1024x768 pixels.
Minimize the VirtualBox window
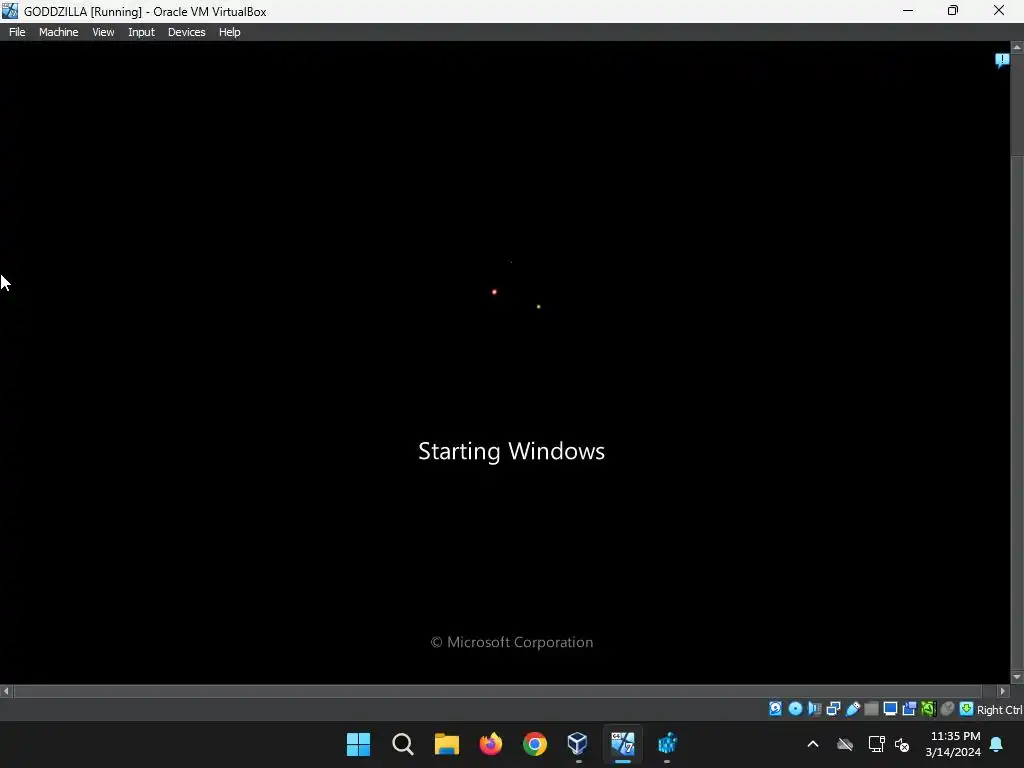pos(908,10)
